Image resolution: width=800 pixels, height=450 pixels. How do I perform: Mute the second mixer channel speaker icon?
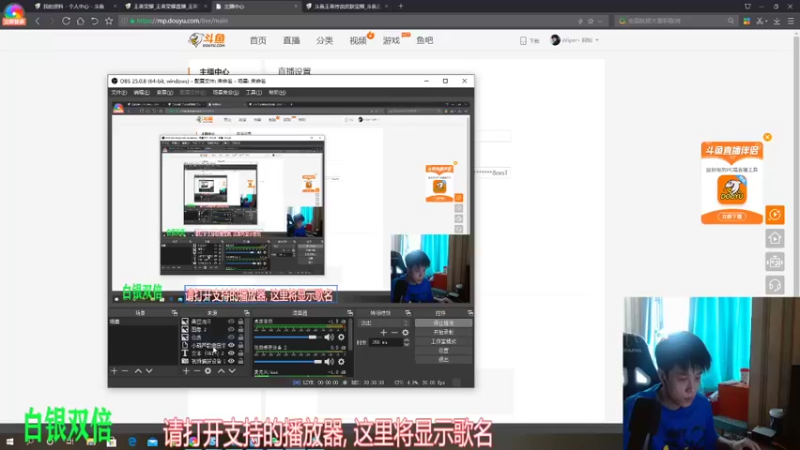(x=329, y=362)
